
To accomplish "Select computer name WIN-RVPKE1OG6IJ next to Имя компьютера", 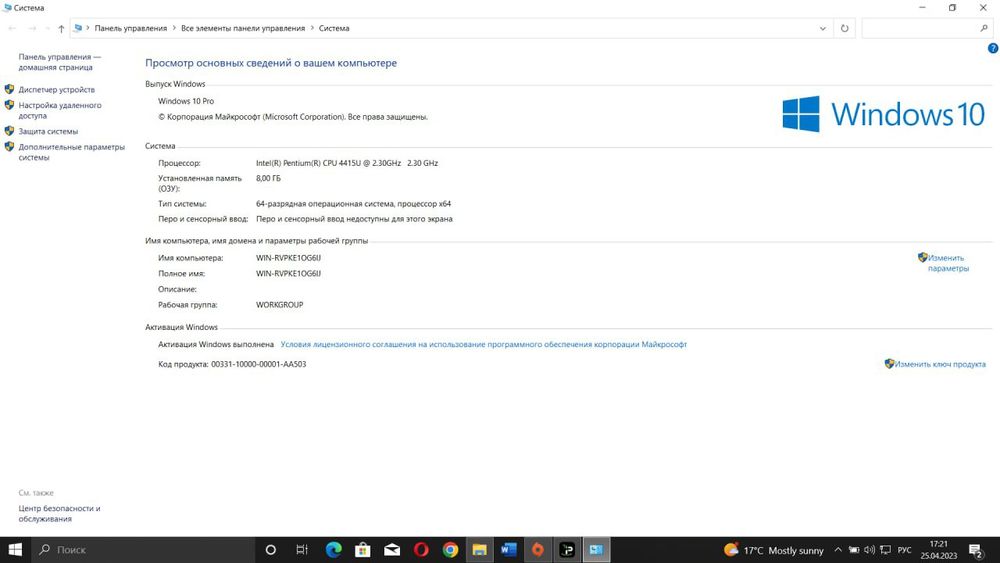I will (x=288, y=258).
